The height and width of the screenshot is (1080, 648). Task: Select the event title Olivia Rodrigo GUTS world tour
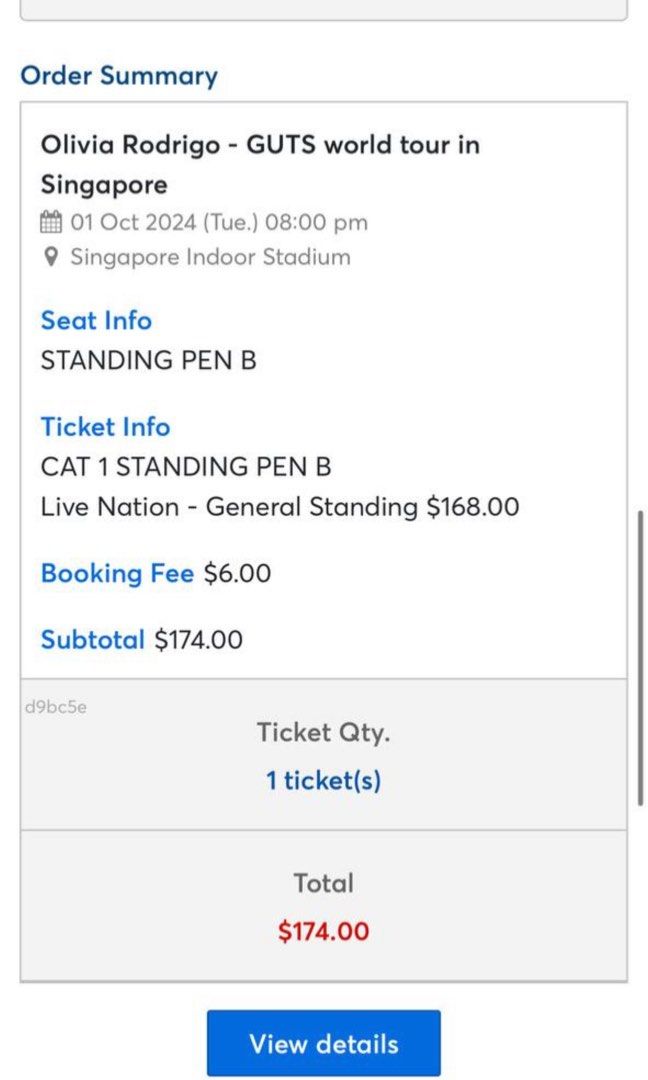(259, 165)
